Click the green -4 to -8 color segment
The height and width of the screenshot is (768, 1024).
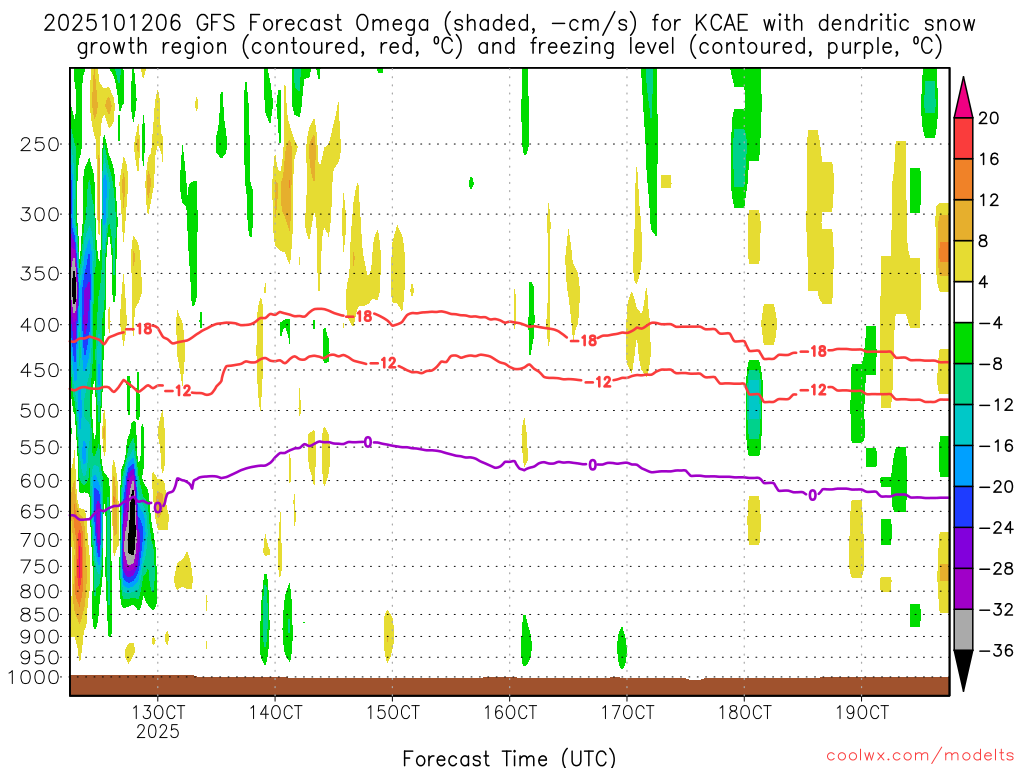pos(963,343)
